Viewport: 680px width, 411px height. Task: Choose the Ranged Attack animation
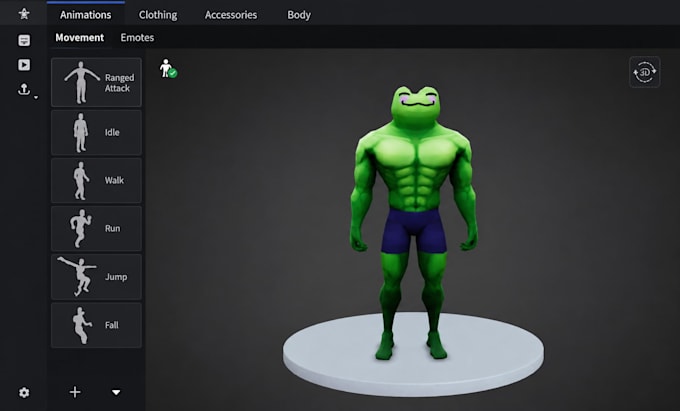96,82
